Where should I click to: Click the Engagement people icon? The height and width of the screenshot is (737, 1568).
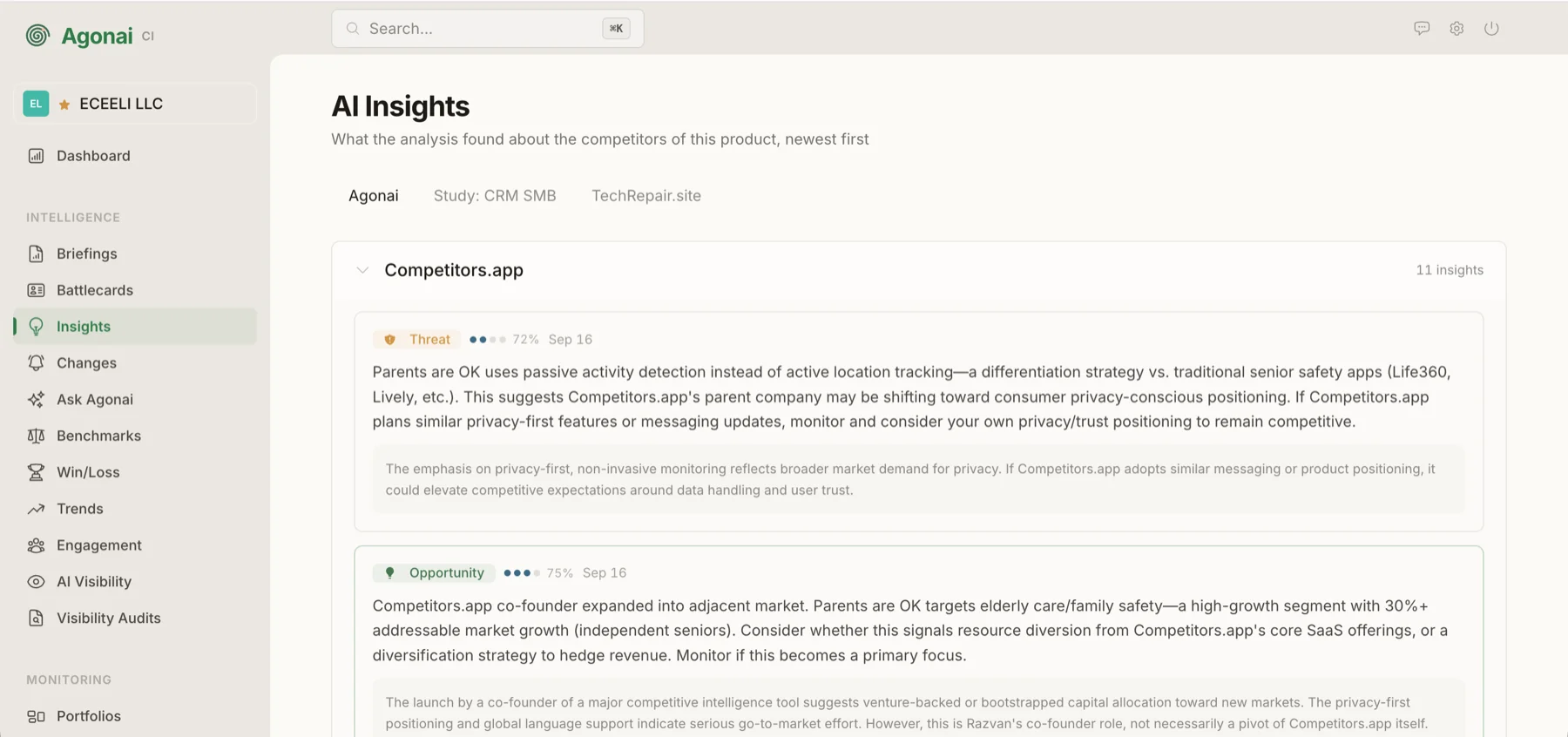point(36,545)
